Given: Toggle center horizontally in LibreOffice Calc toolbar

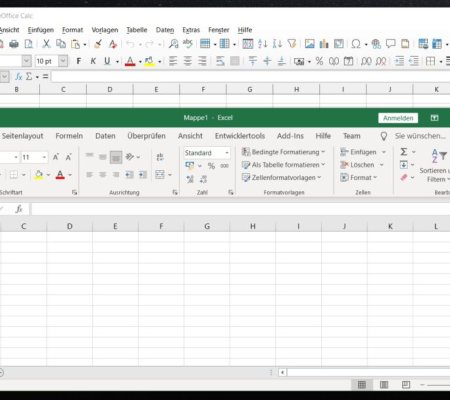Looking at the screenshot, I should tap(188, 61).
